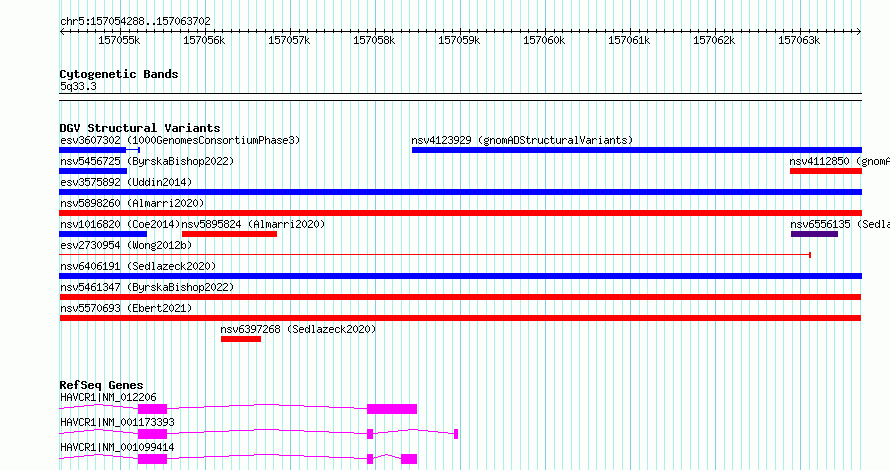
Task: Click the chr5:157054288..157063702 coordinate text
Action: pos(135,22)
